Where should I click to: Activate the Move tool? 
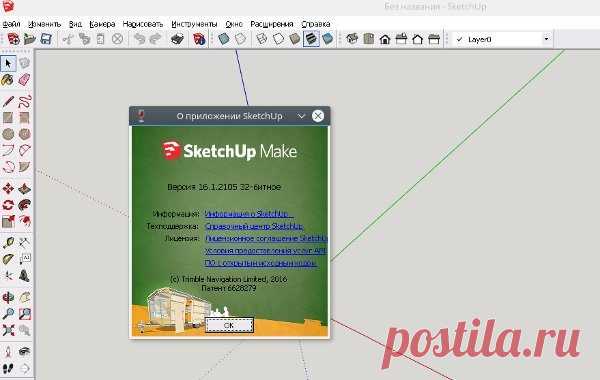coord(8,189)
